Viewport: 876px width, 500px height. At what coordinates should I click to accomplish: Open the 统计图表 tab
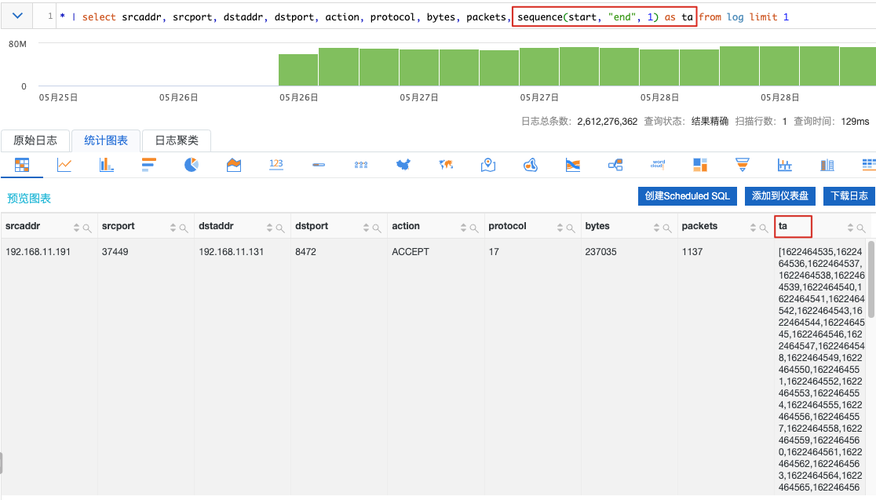[x=106, y=140]
